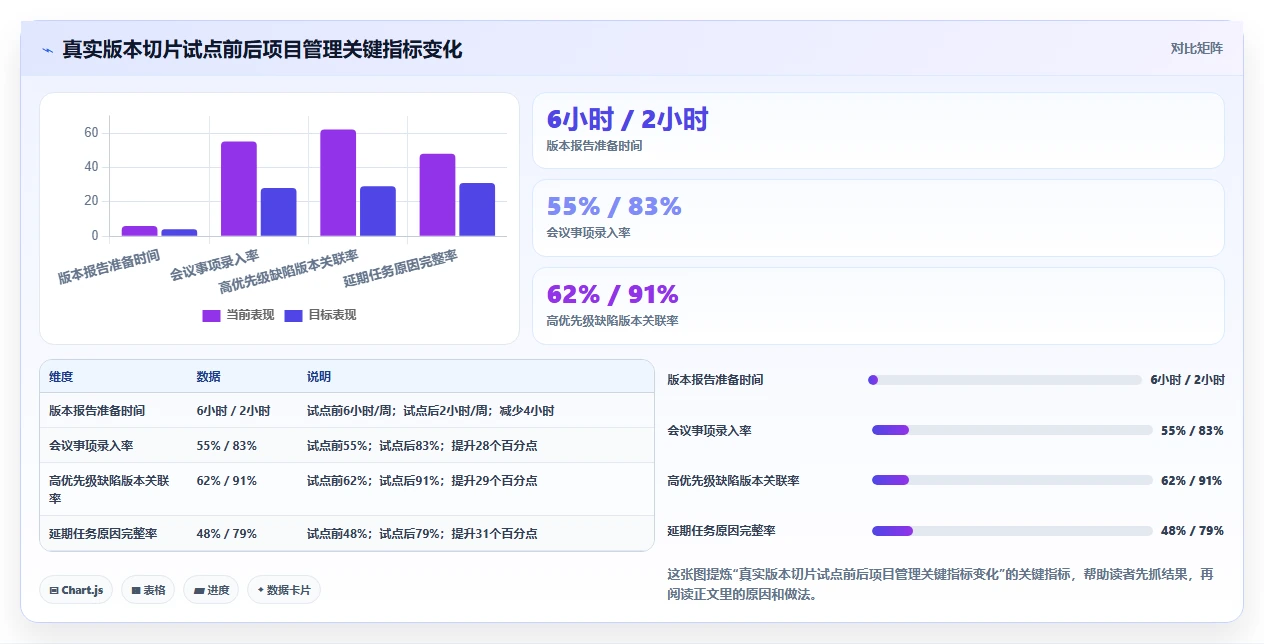
Task: Click the 会议事项录入率 chart axis label
Action: (x=214, y=265)
